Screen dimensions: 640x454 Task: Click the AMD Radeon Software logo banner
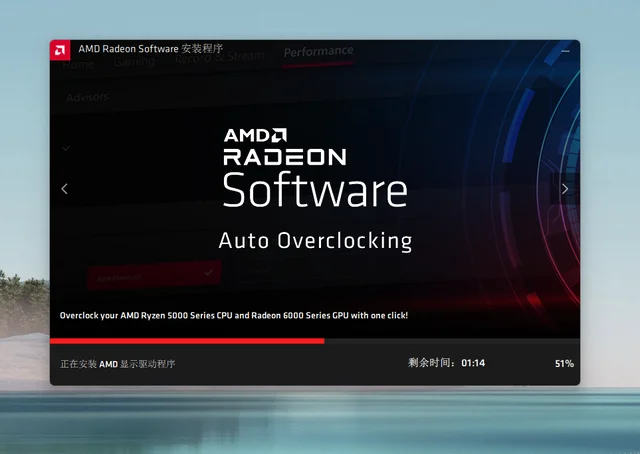(315, 168)
